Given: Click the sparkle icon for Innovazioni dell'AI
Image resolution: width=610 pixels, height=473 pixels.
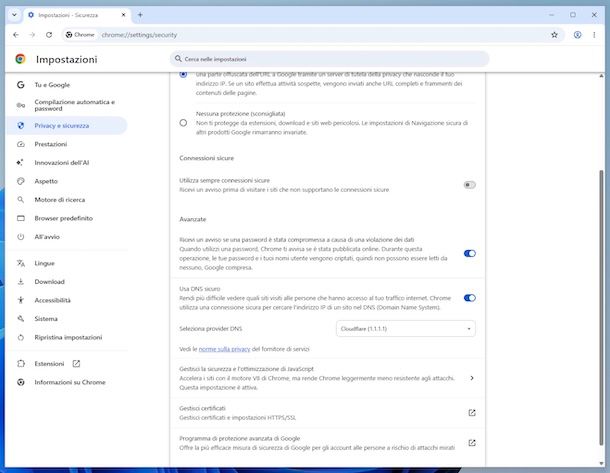Looking at the screenshot, I should click(x=20, y=163).
